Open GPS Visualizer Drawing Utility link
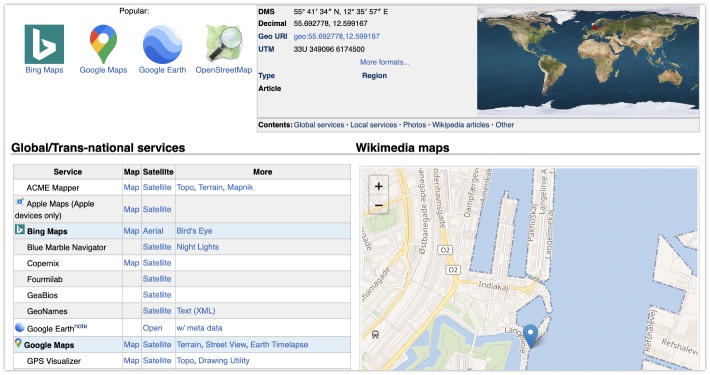Image resolution: width=710 pixels, height=375 pixels. pos(224,361)
